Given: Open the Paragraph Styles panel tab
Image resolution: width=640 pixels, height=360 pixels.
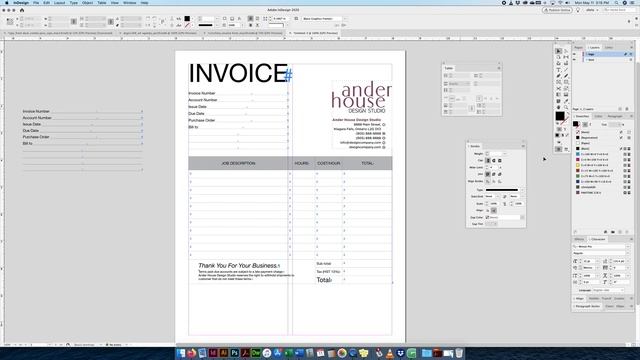Looking at the screenshot, I should [x=587, y=306].
